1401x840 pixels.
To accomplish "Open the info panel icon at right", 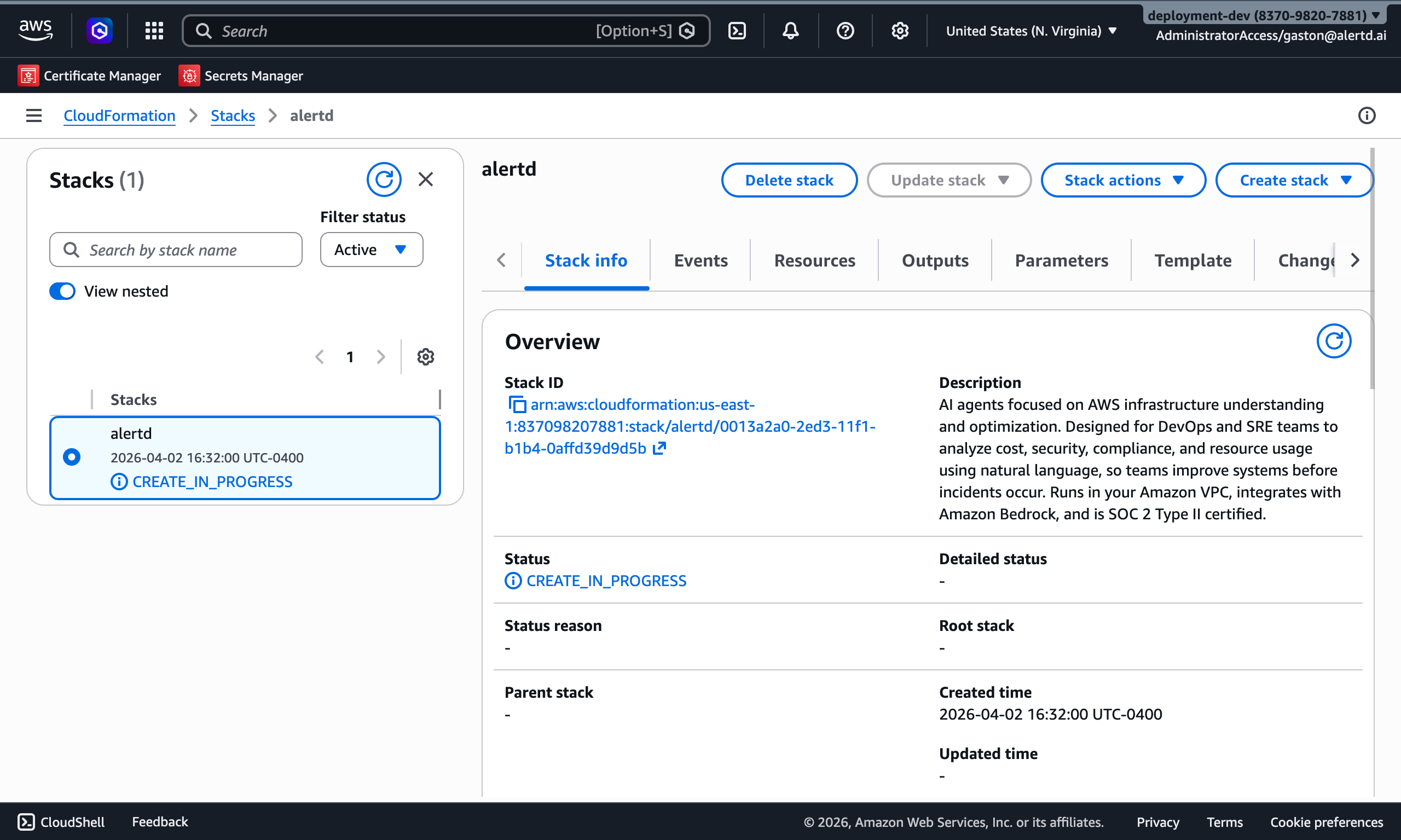I will (x=1367, y=115).
